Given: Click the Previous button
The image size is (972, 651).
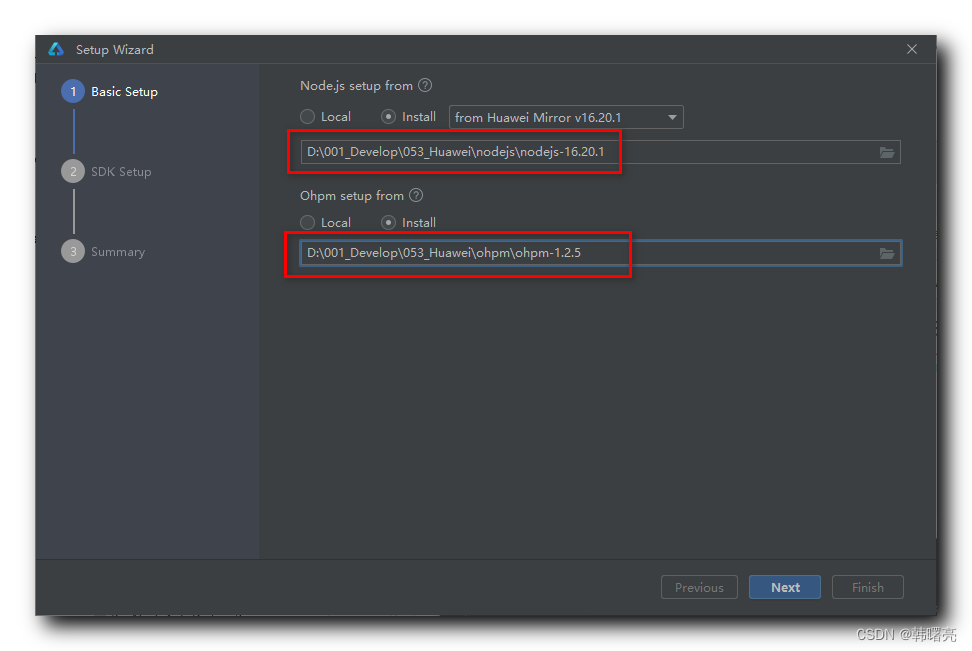Looking at the screenshot, I should point(699,587).
